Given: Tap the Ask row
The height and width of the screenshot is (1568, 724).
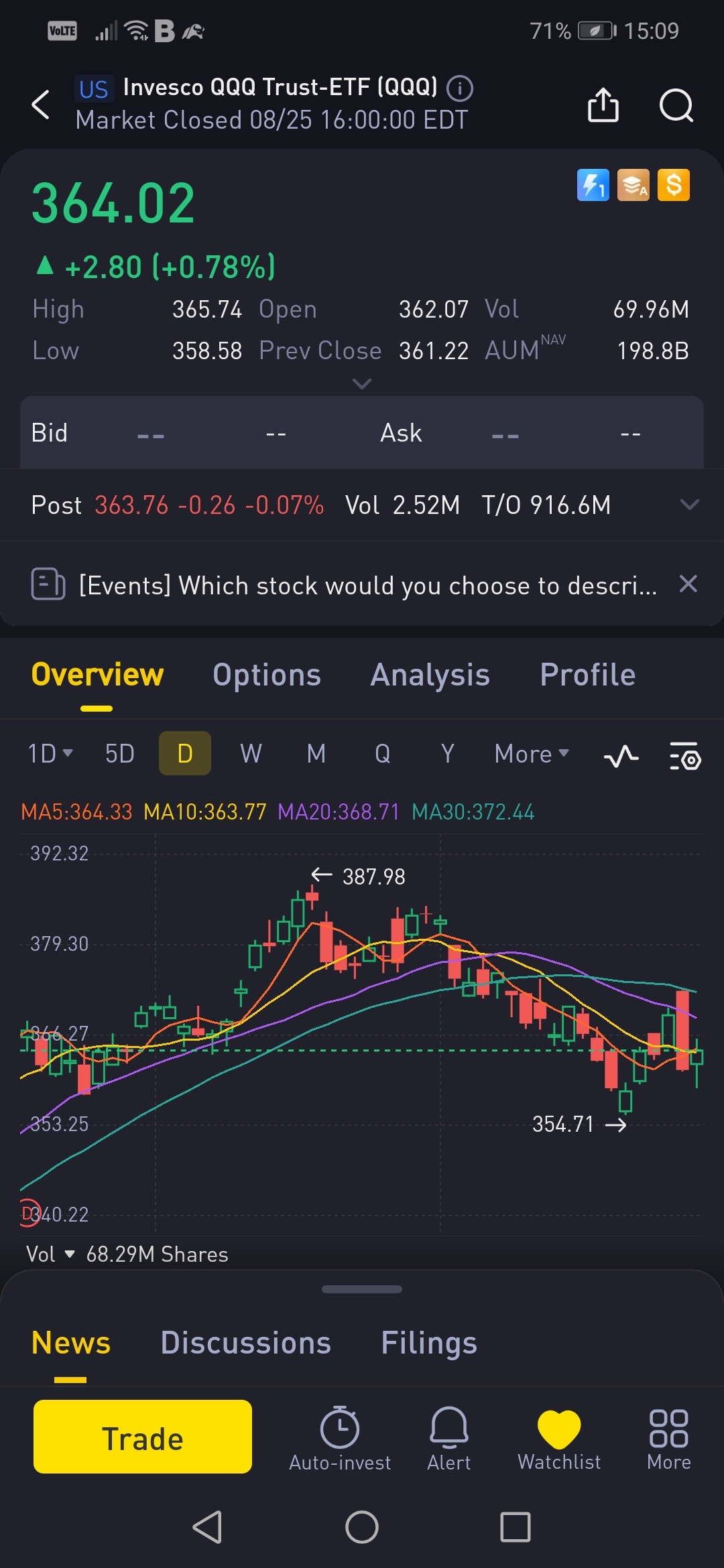Looking at the screenshot, I should (x=533, y=432).
